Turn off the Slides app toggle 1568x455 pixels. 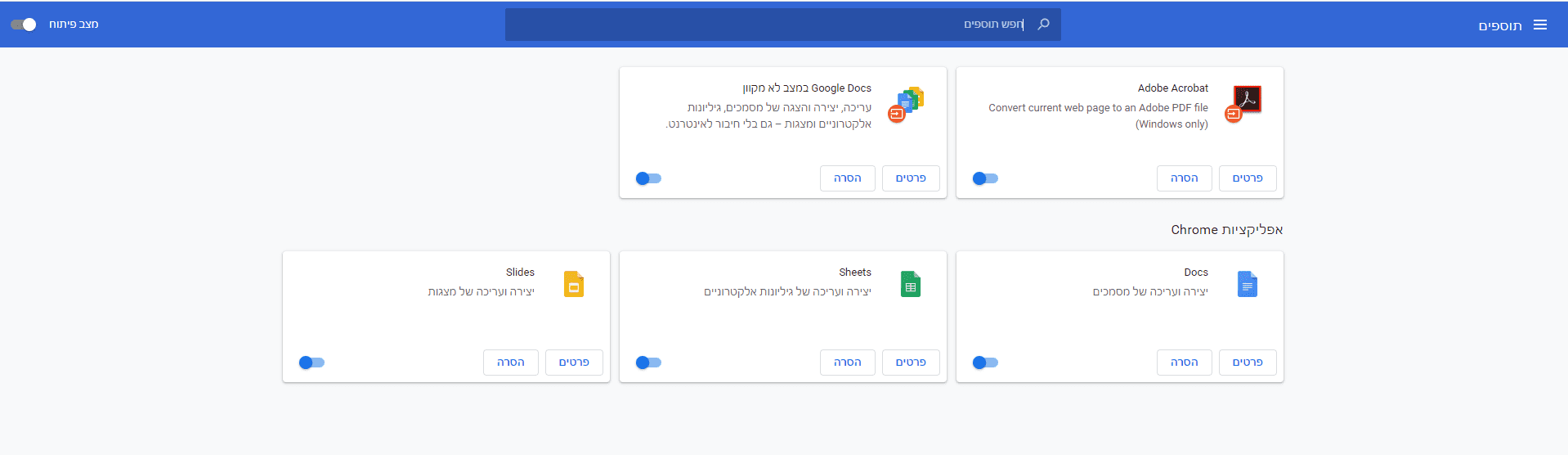[x=311, y=363]
